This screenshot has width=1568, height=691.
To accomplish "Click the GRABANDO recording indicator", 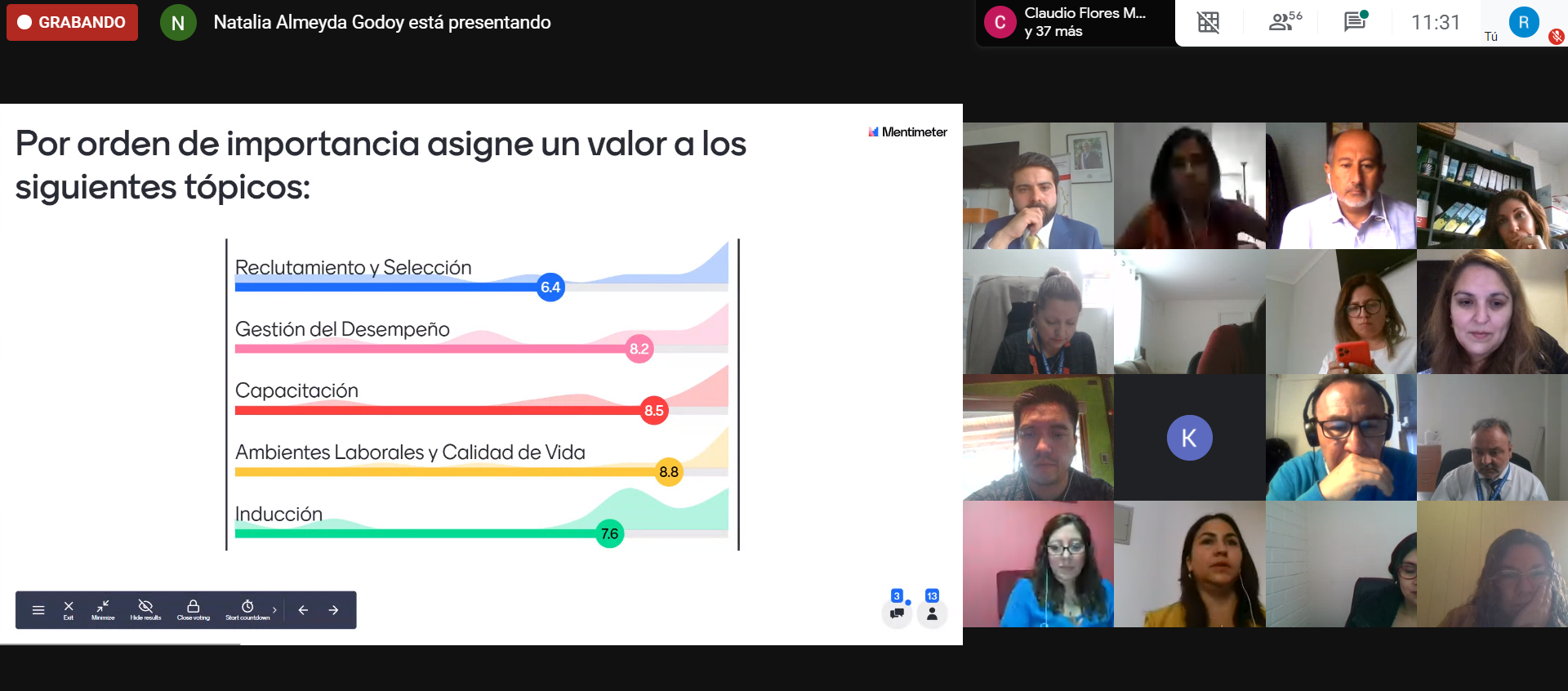I will pyautogui.click(x=72, y=22).
